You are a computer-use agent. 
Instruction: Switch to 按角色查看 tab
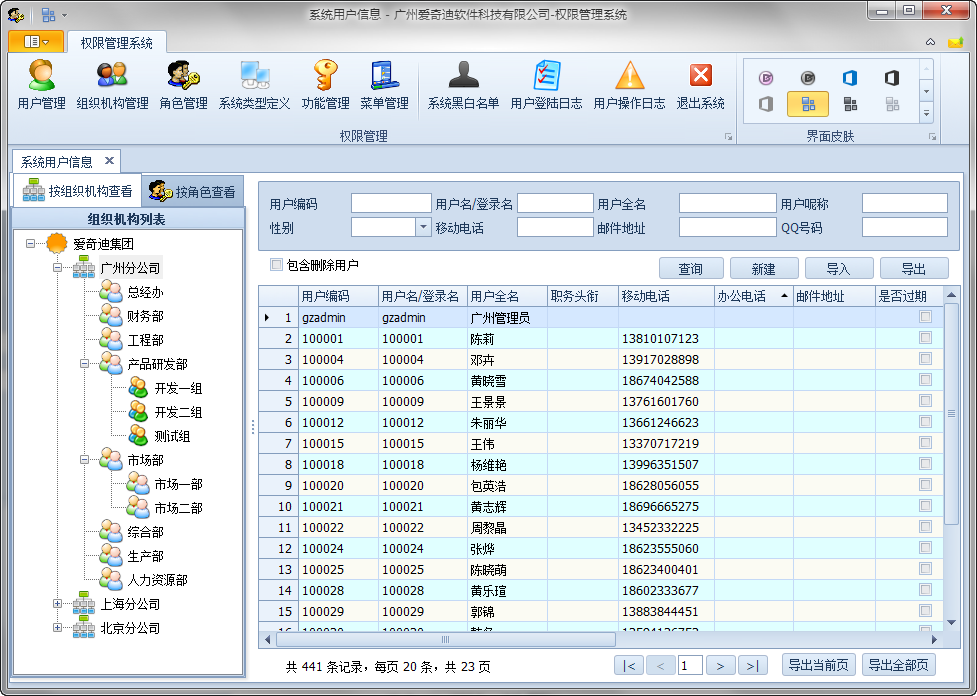tap(193, 191)
